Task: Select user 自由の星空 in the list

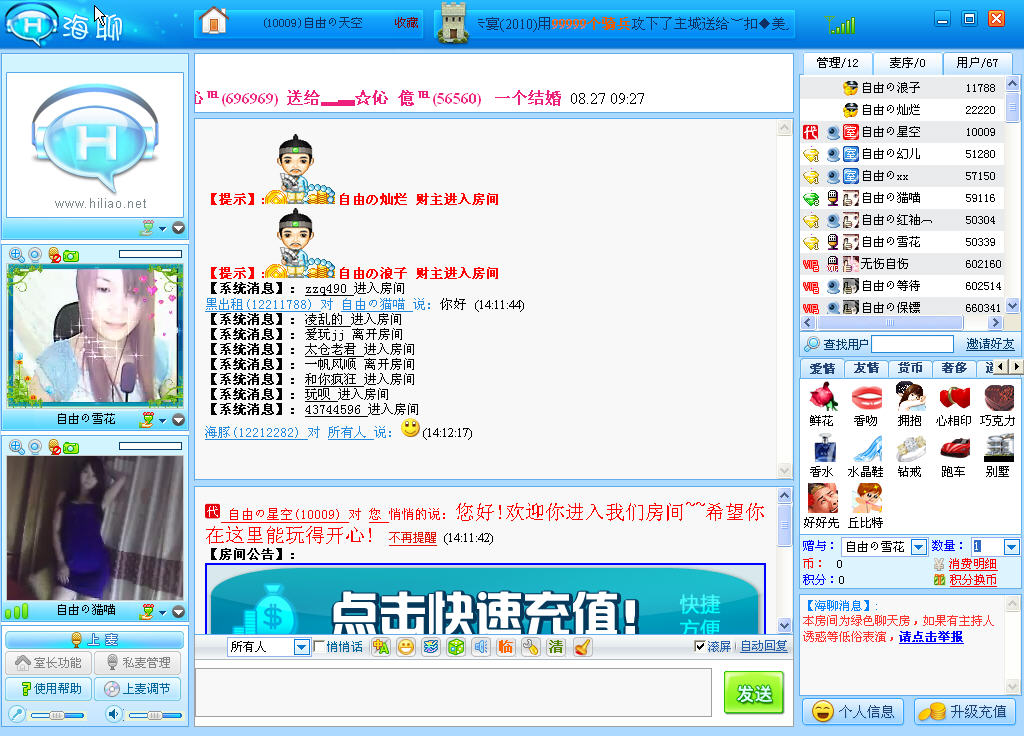Action: pyautogui.click(x=902, y=132)
